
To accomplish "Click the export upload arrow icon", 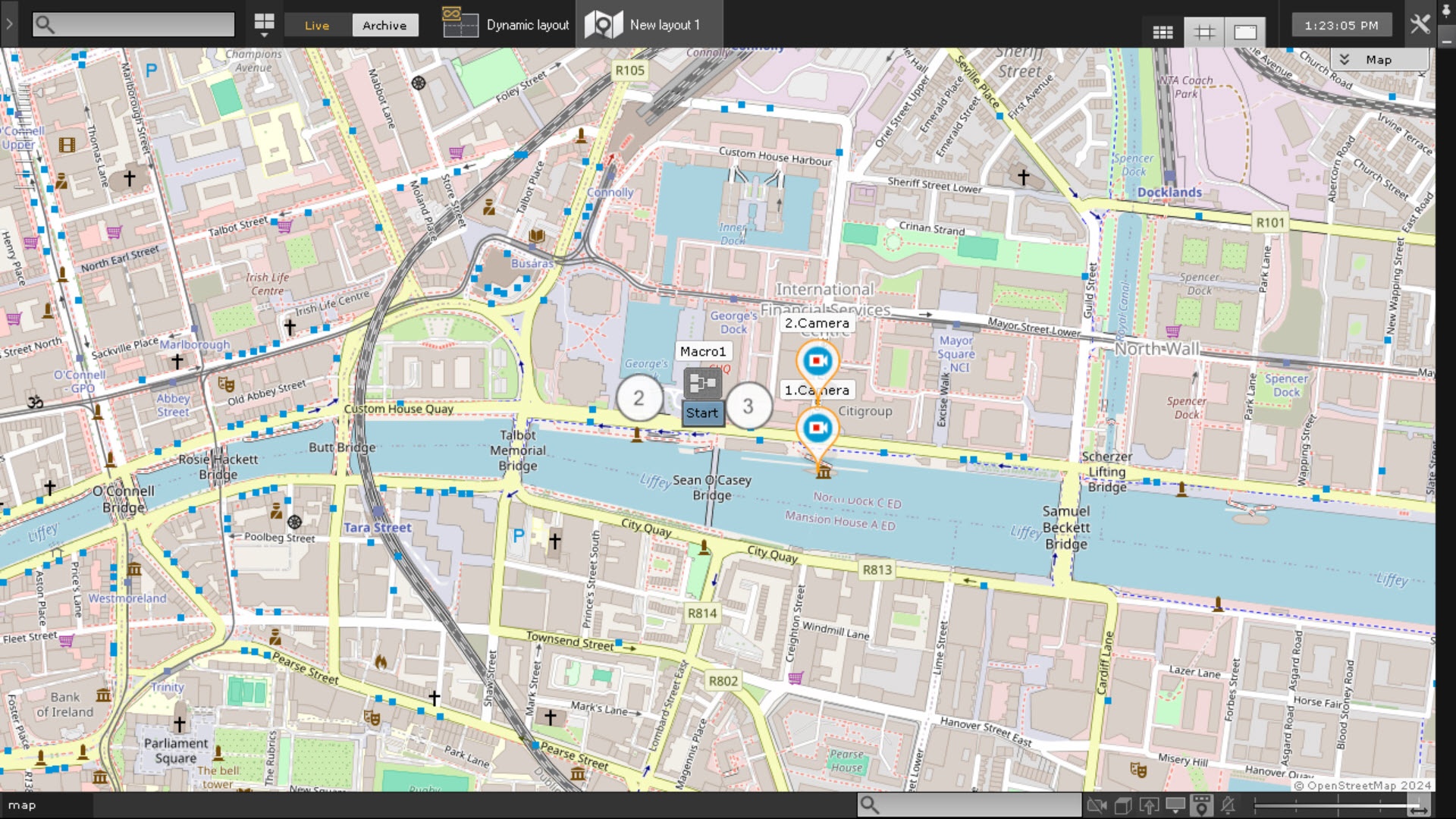I will tap(1149, 805).
